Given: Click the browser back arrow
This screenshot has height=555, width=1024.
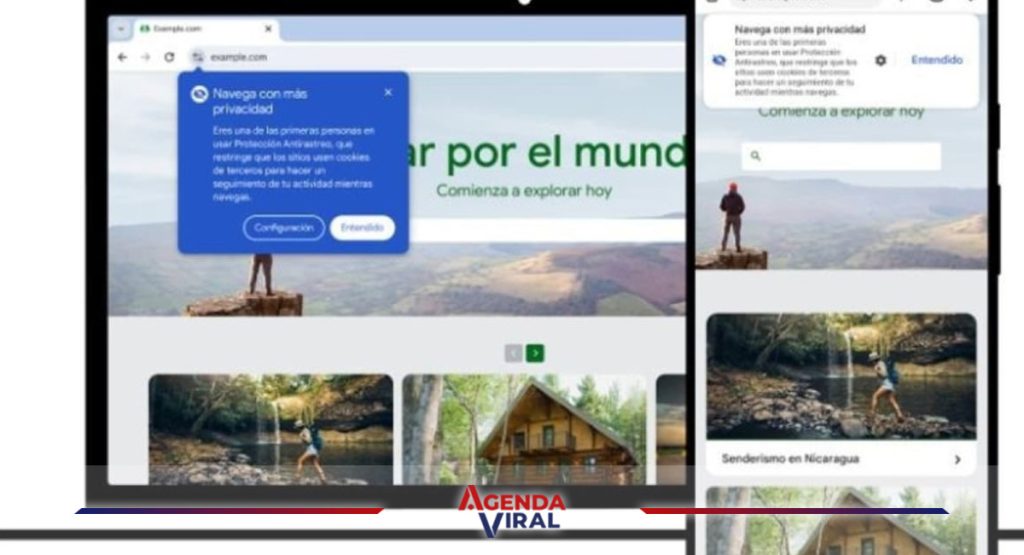Looking at the screenshot, I should point(122,58).
